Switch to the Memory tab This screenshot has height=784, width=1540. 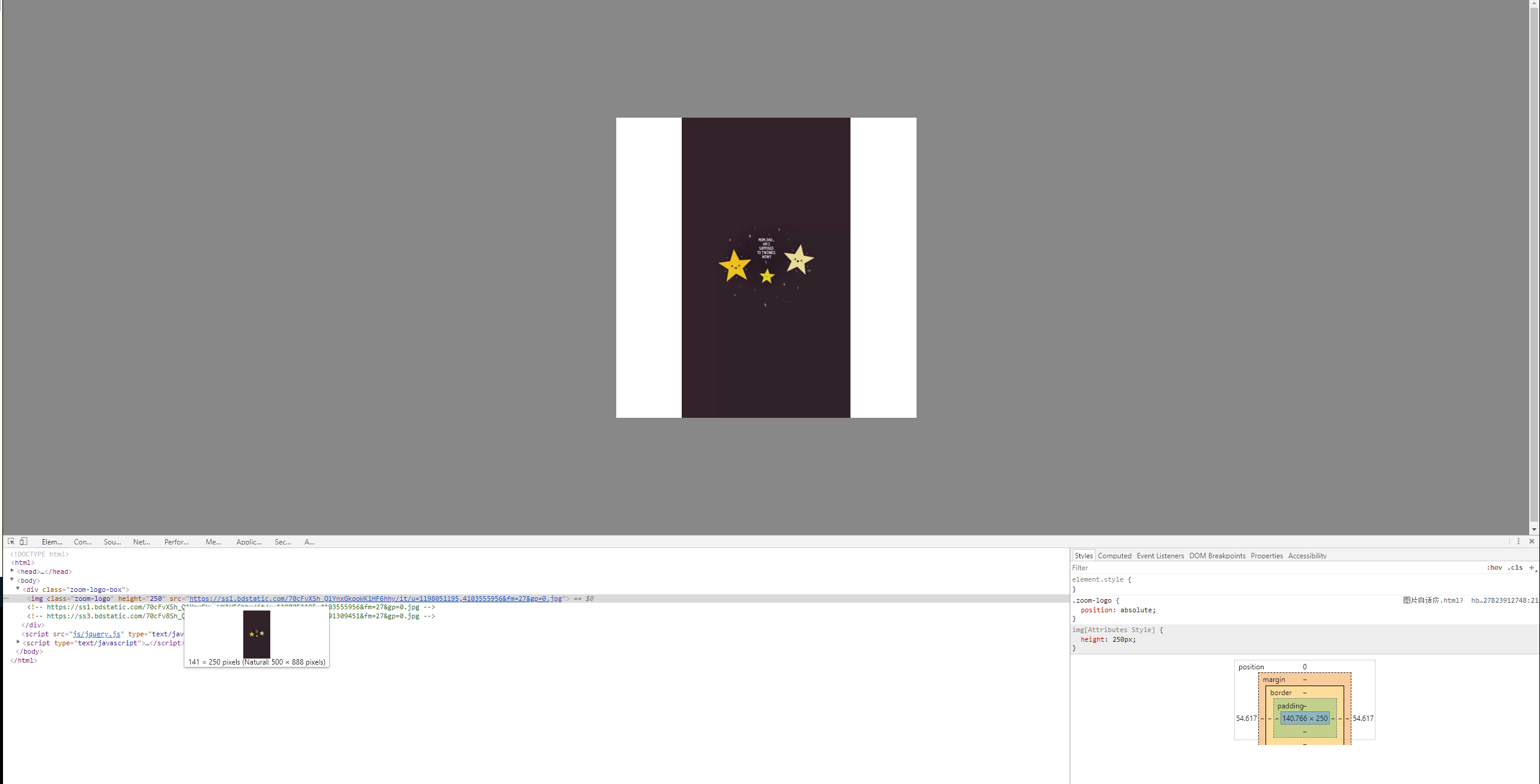point(213,542)
